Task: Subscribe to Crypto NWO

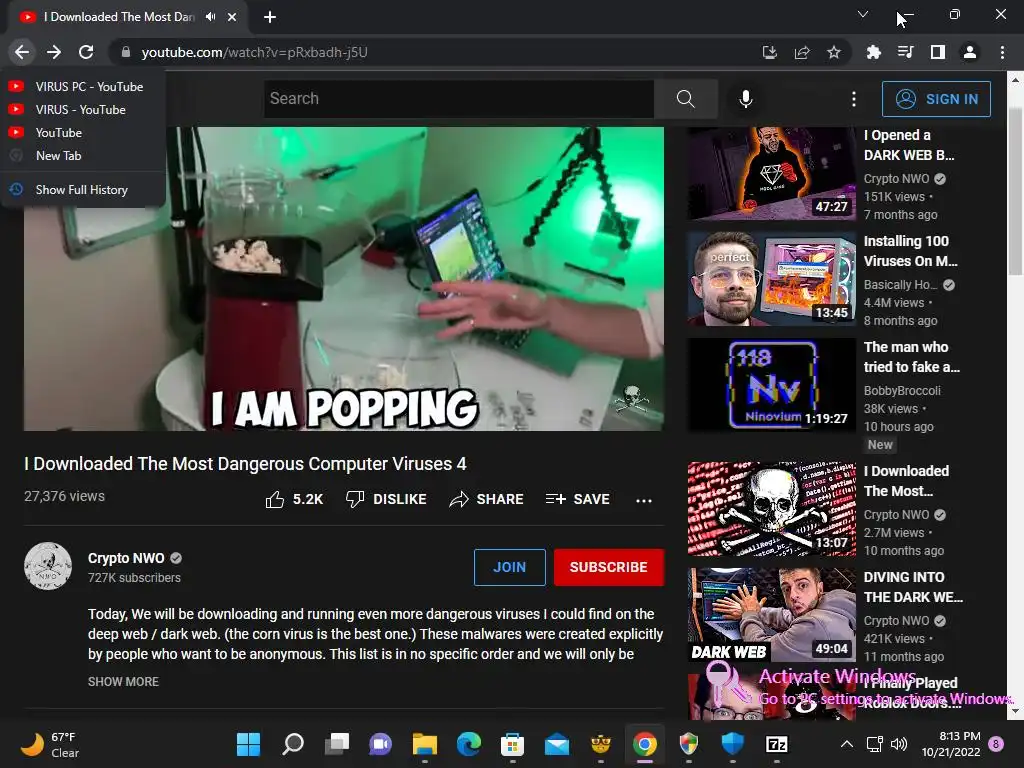Action: [x=609, y=567]
